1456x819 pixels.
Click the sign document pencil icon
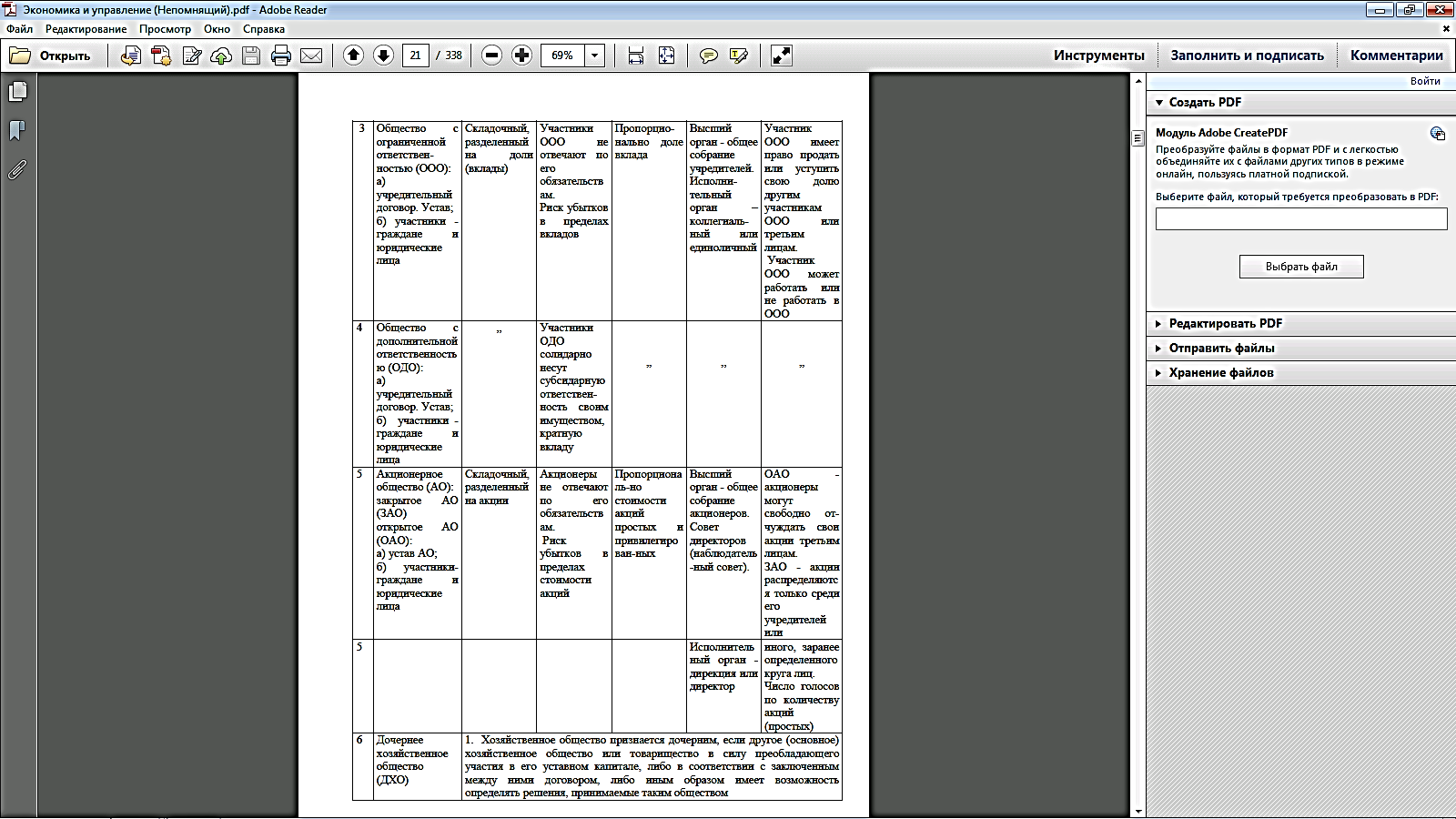point(191,56)
